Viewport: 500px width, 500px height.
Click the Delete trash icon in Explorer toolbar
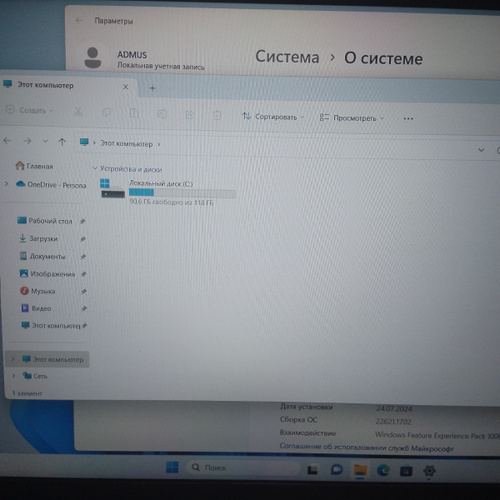217,115
